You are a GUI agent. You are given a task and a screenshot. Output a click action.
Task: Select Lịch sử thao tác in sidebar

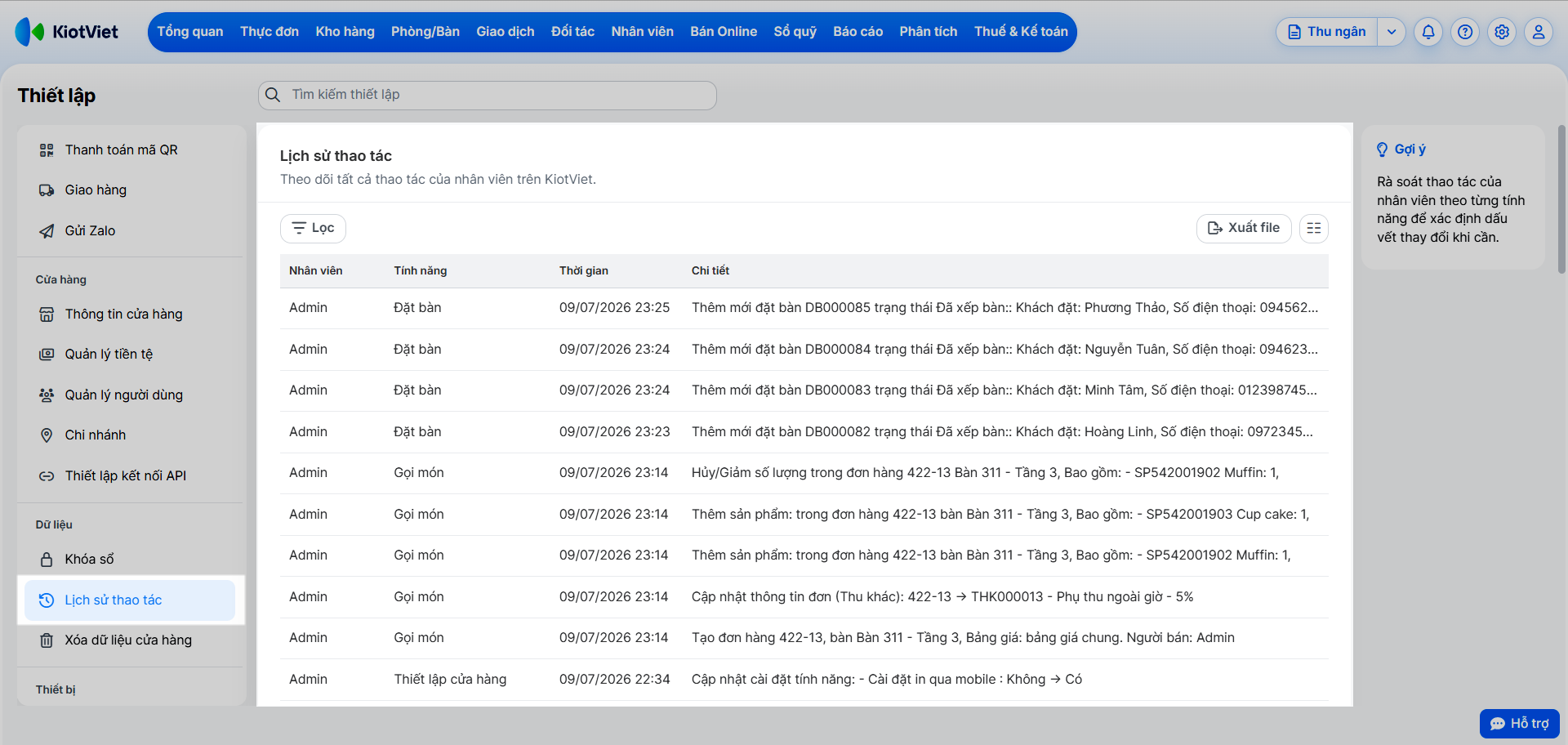tap(131, 600)
